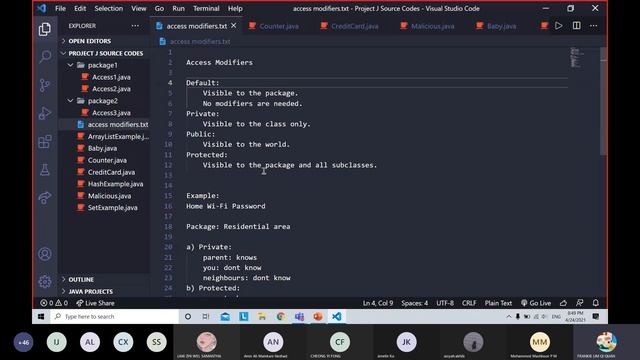Viewport: 640px width, 360px height.
Task: Open the Accounts menu icon
Action: (45, 254)
